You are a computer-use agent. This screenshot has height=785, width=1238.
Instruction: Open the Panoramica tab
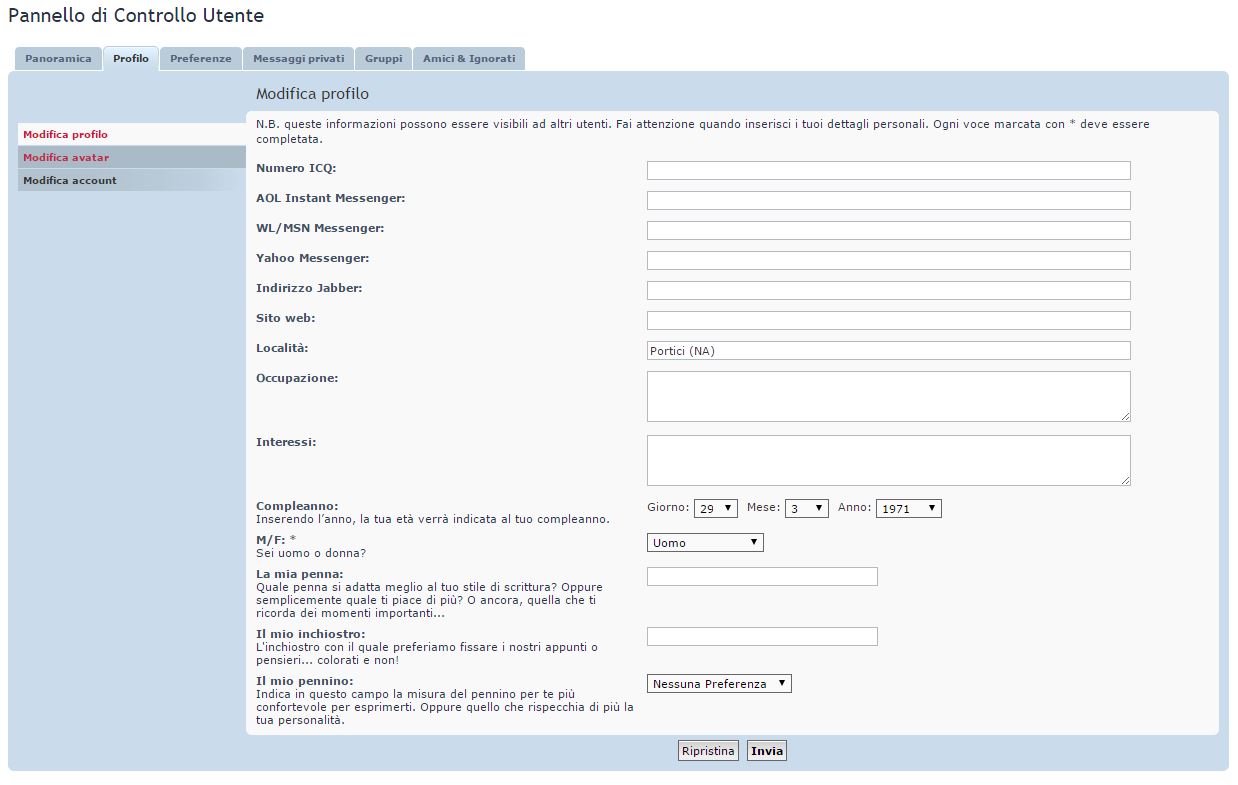58,59
